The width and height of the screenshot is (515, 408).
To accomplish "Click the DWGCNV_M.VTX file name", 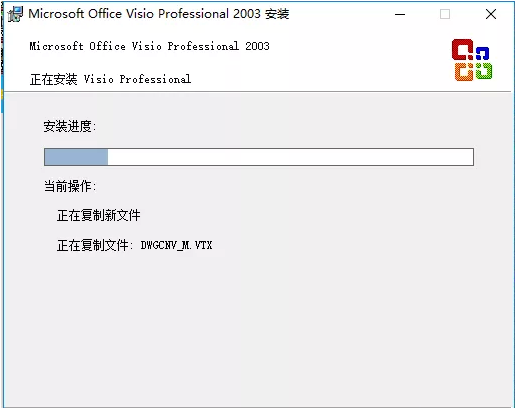I will coord(176,246).
